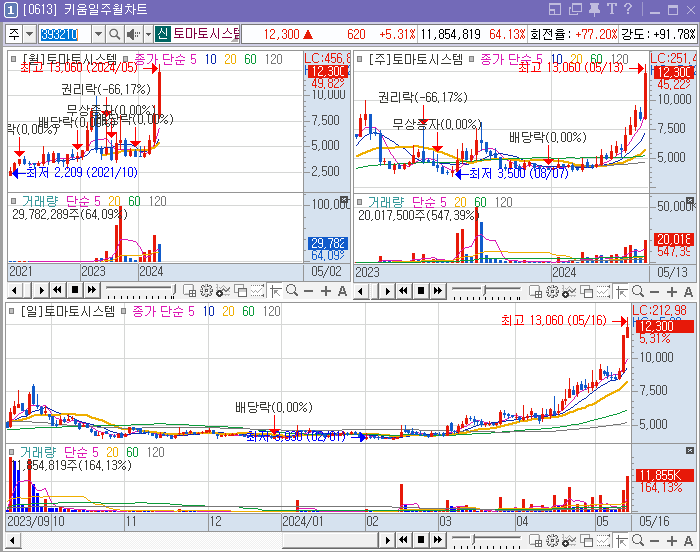This screenshot has height=552, width=700.
Task: Click monthly chart overlay windows icon
Action: point(240,291)
